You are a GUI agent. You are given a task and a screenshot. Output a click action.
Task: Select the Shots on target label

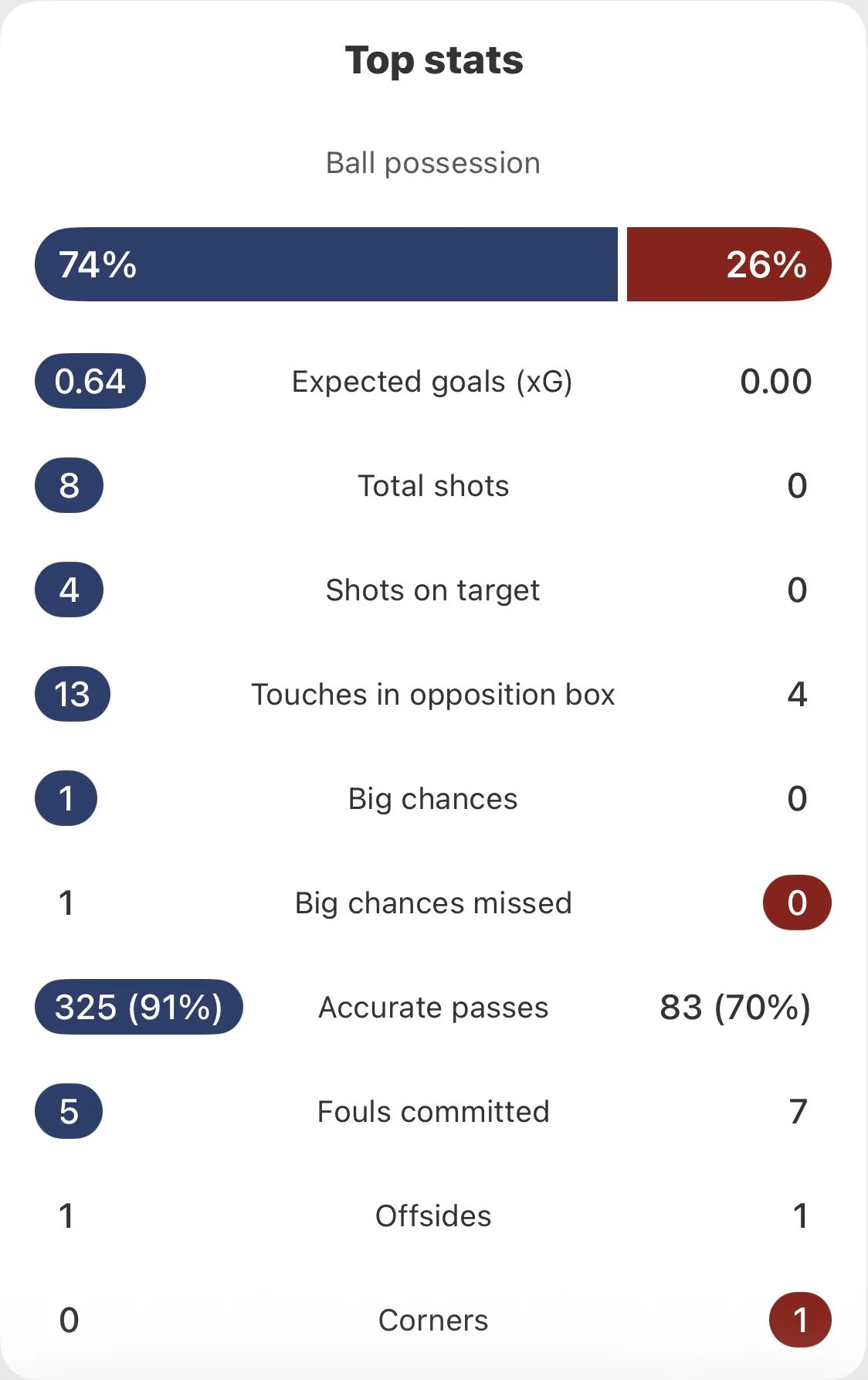pos(432,590)
